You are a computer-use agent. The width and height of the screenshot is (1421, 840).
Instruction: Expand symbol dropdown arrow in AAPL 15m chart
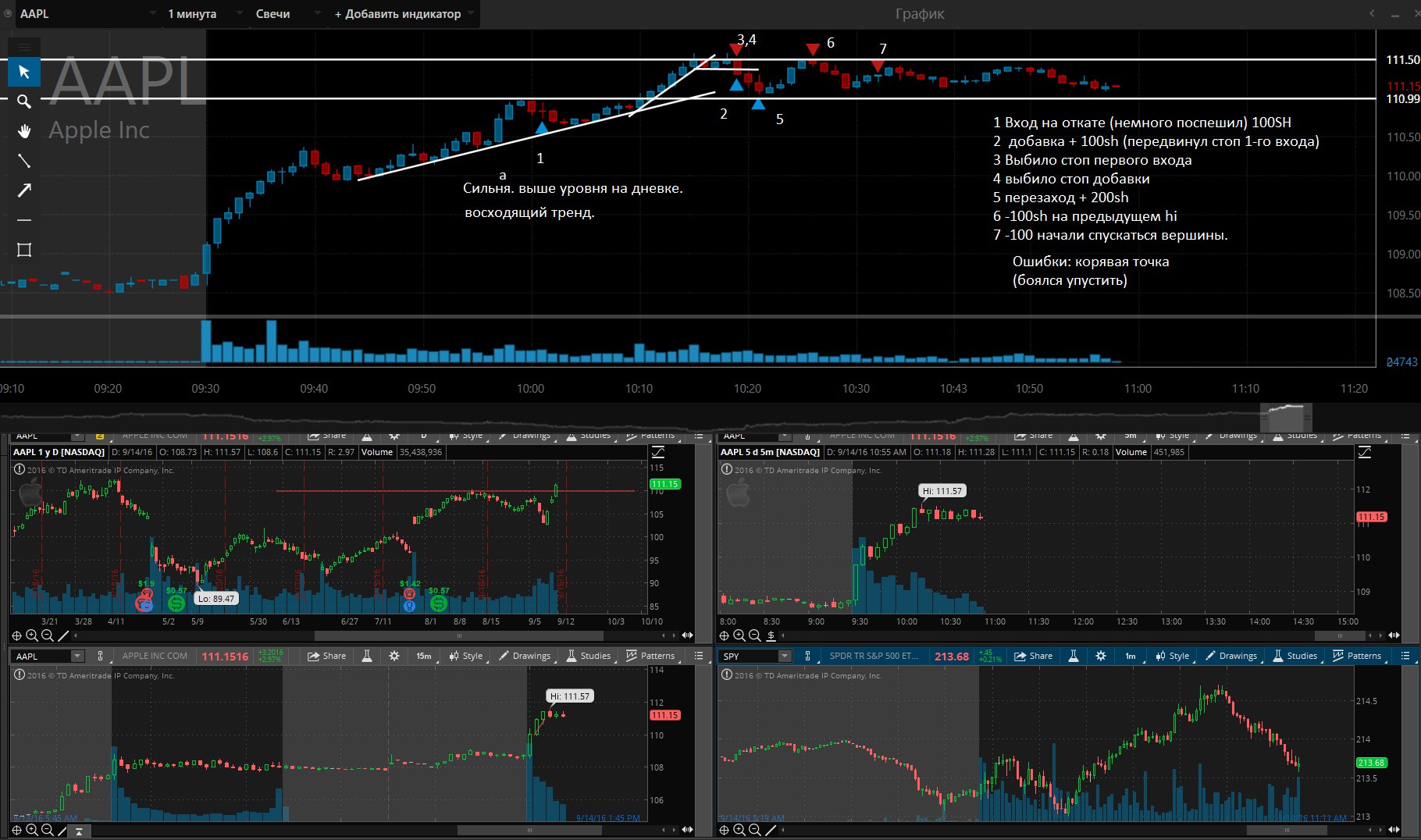tap(77, 656)
